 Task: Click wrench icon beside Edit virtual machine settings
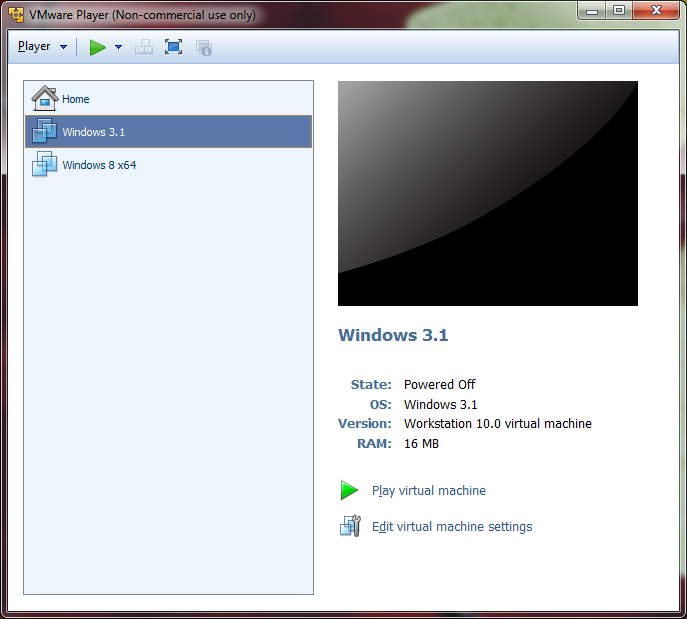pyautogui.click(x=349, y=526)
